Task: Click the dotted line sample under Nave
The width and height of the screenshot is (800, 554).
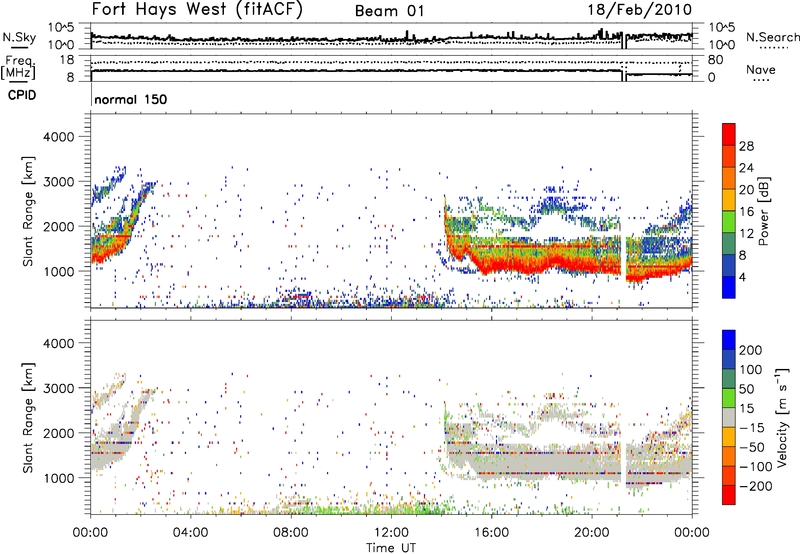Action: 761,81
